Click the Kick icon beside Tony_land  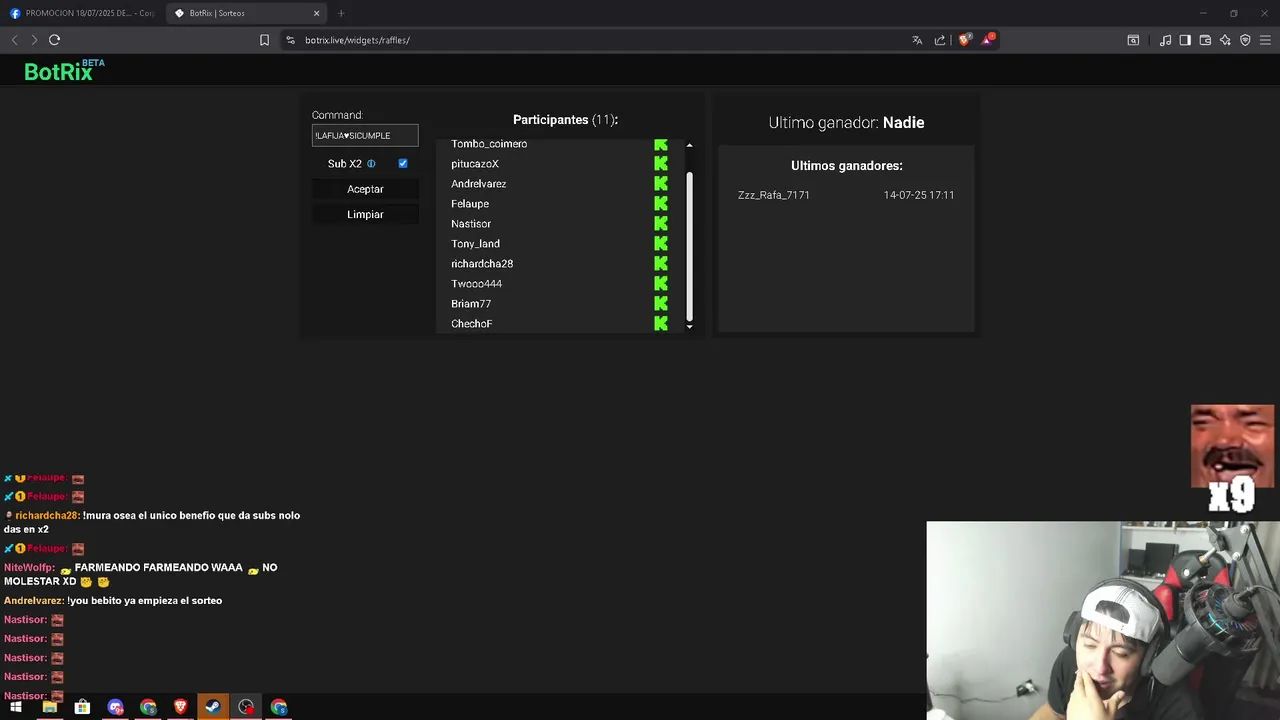661,244
